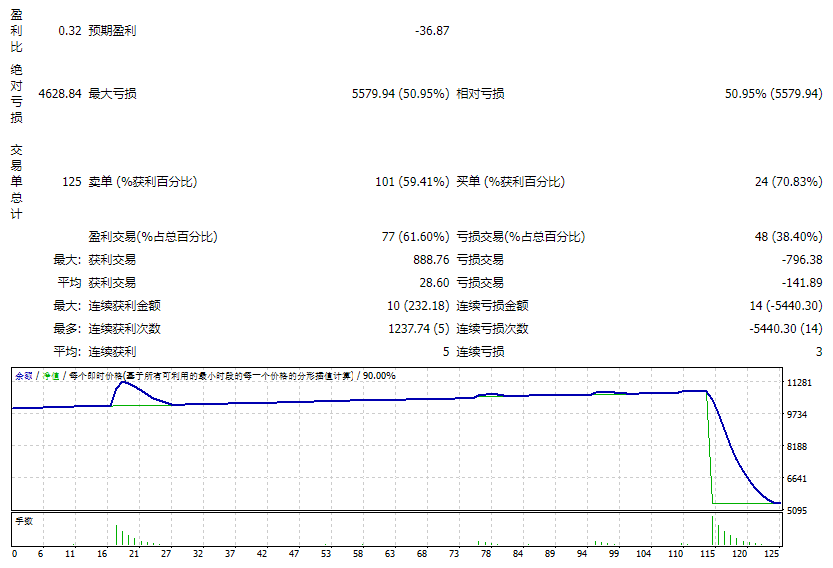Click the -796.38 largest loss trade value

(x=800, y=260)
